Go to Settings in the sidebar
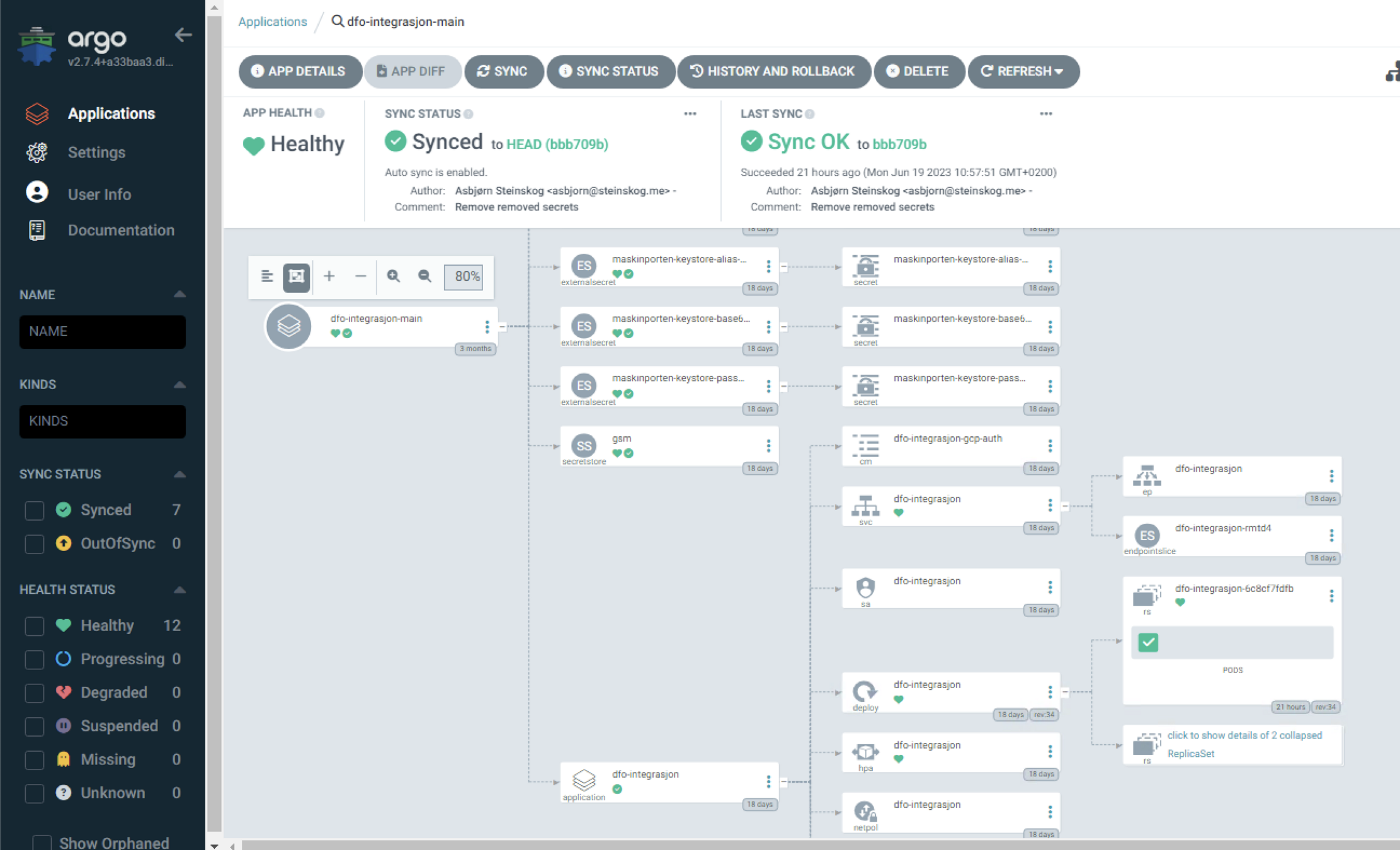This screenshot has height=850, width=1400. pos(96,152)
